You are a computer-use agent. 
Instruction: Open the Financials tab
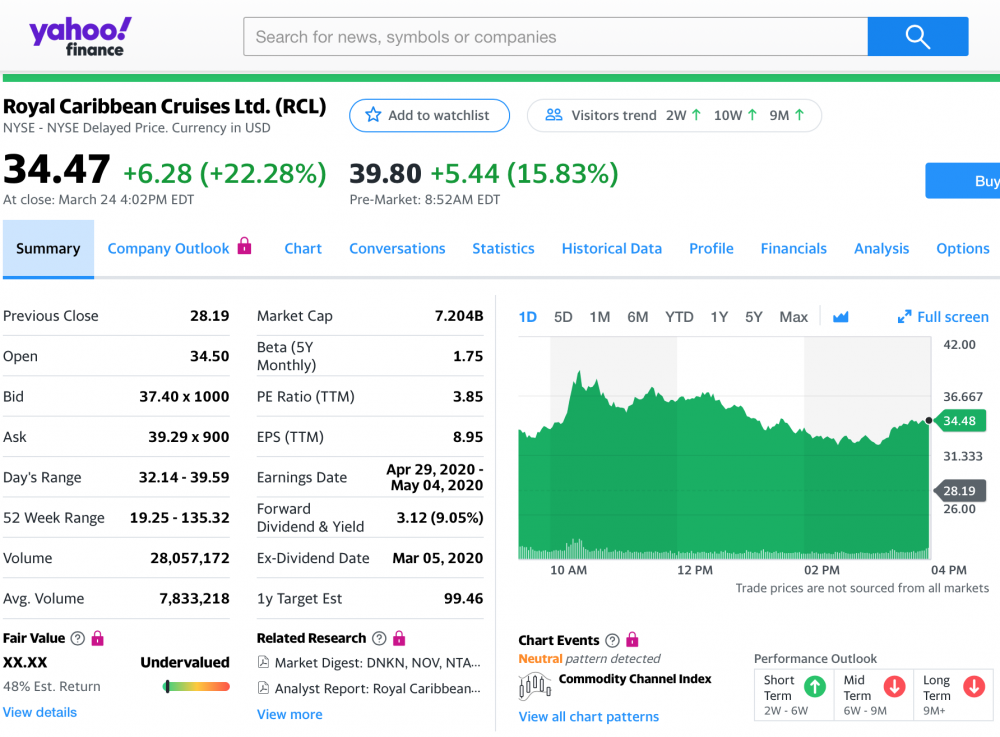(793, 249)
